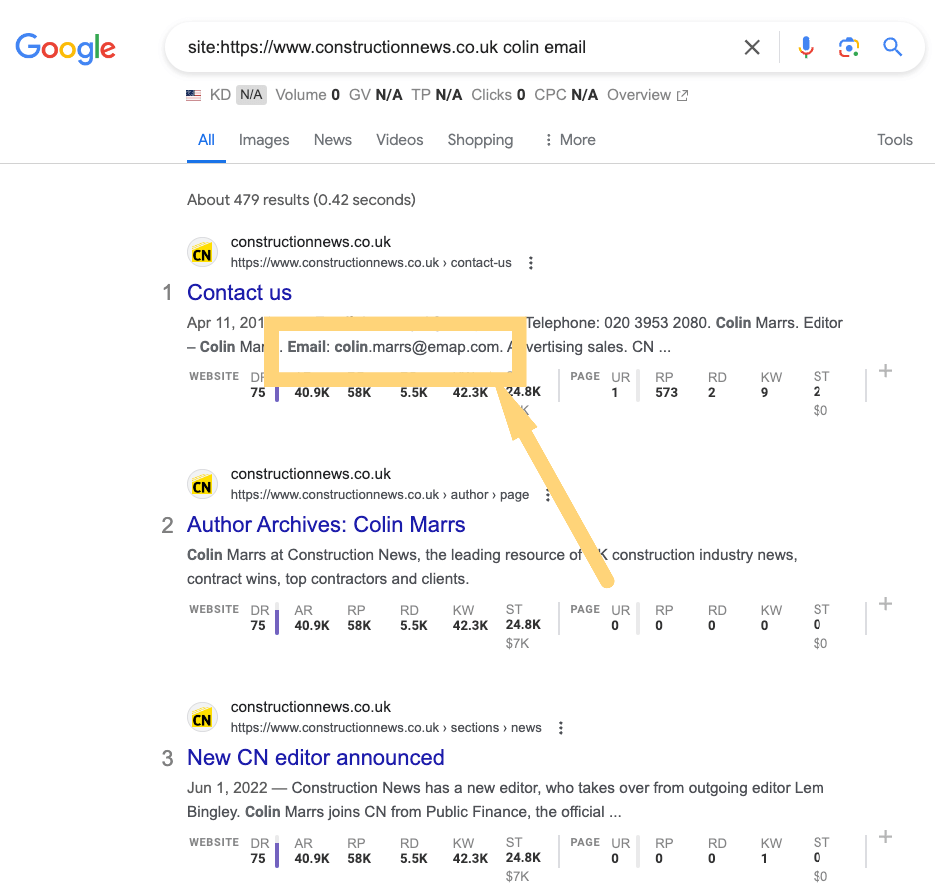The height and width of the screenshot is (885, 935).
Task: Click the blue search magnifier icon
Action: 893,47
